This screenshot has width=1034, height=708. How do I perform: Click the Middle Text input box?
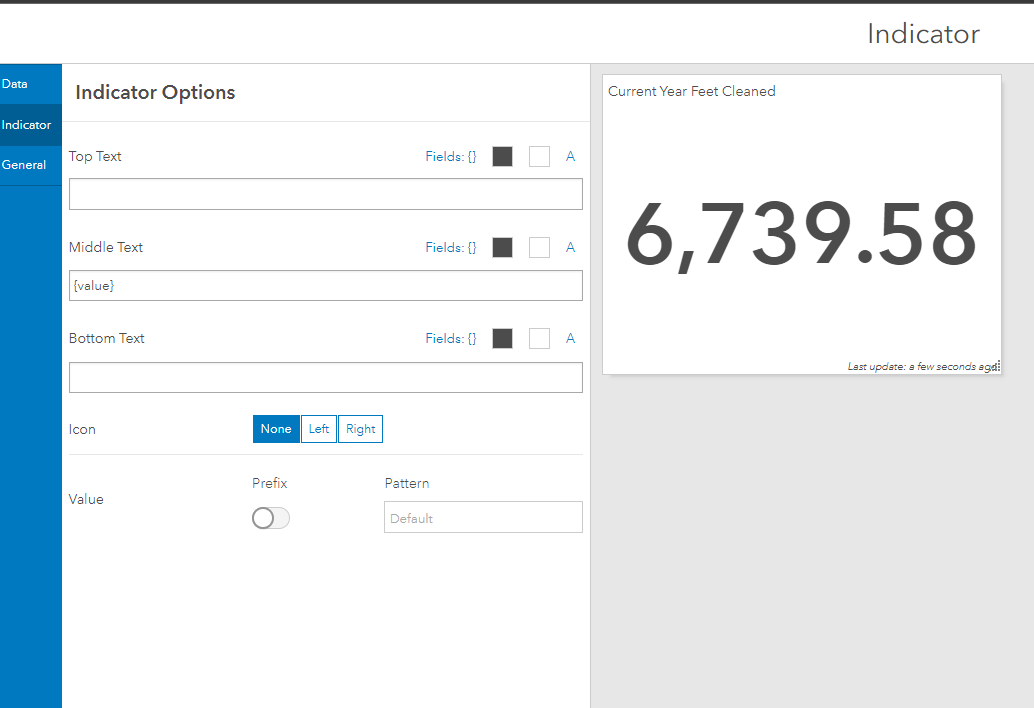click(x=325, y=286)
